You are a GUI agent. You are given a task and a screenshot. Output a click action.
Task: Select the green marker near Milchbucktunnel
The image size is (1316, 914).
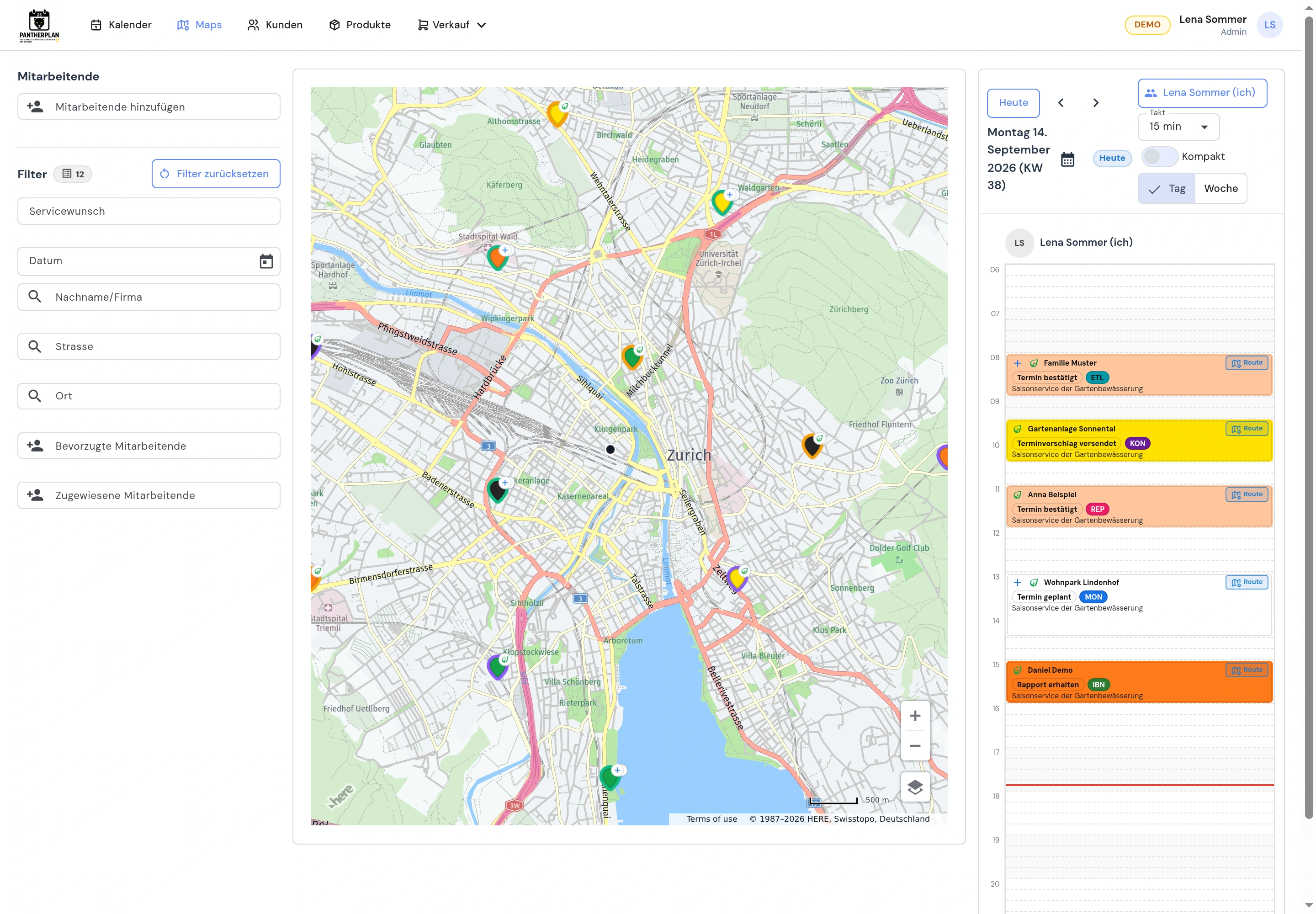(x=632, y=357)
